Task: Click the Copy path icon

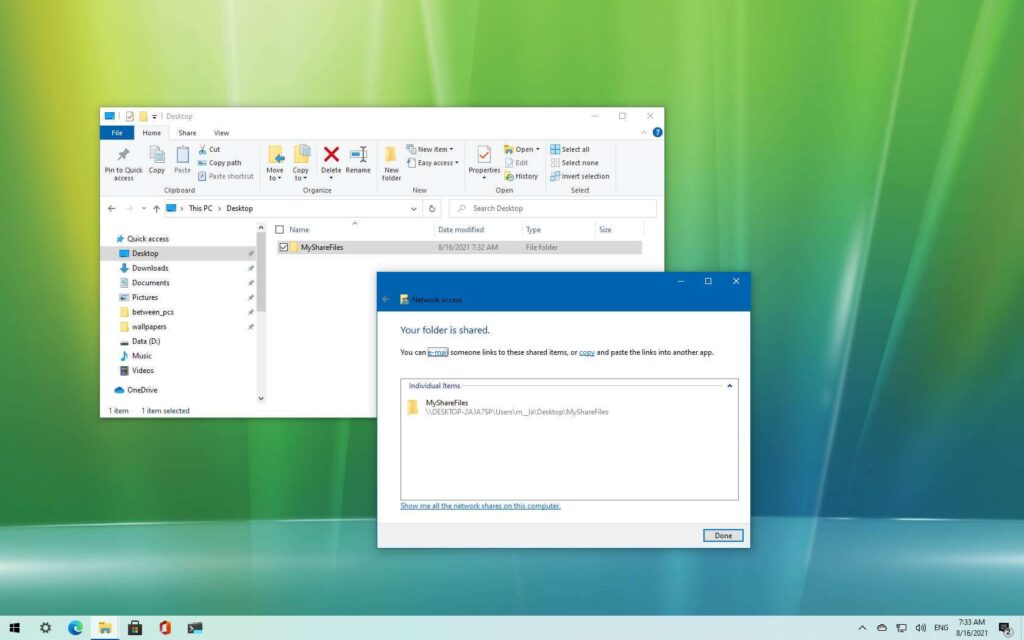Action: pos(220,163)
